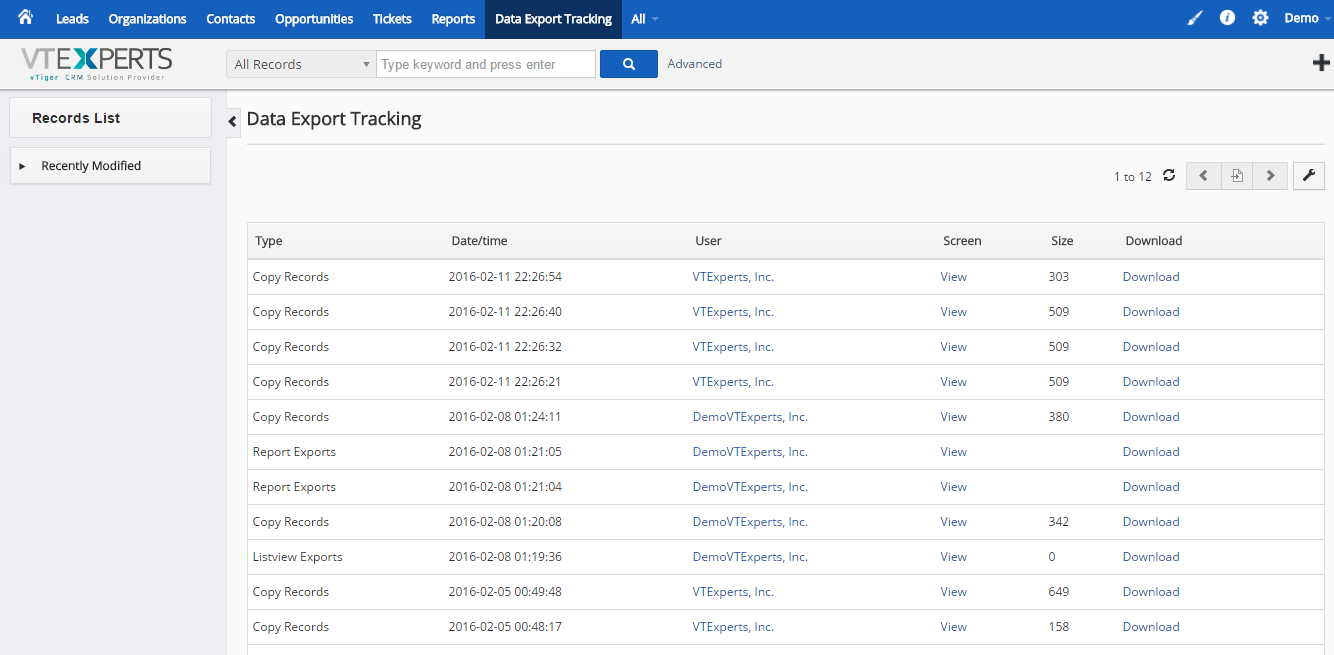Download the 22:26:21 export
Image resolution: width=1334 pixels, height=655 pixels.
point(1151,382)
